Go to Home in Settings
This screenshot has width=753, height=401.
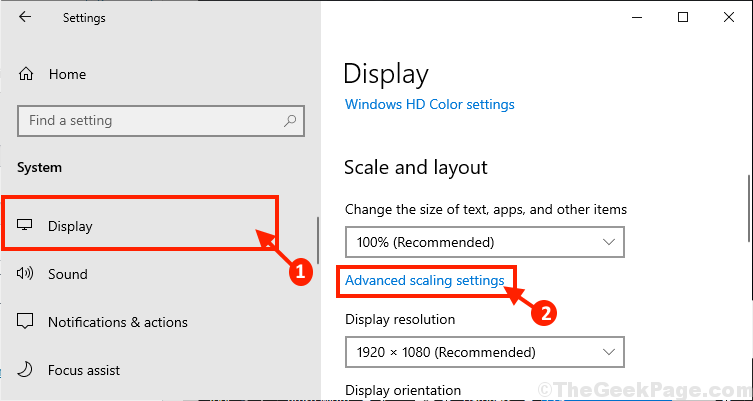coord(67,74)
